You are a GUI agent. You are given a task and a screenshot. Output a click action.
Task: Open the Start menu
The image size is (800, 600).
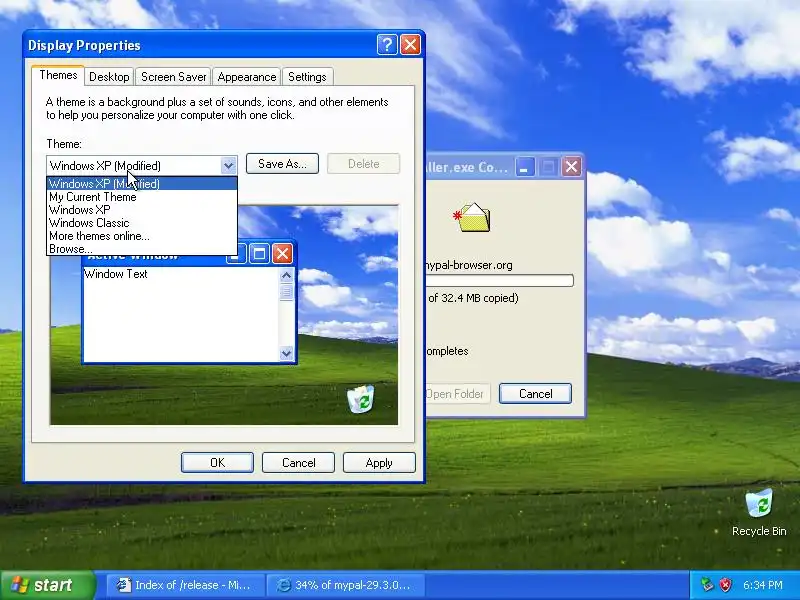48,585
